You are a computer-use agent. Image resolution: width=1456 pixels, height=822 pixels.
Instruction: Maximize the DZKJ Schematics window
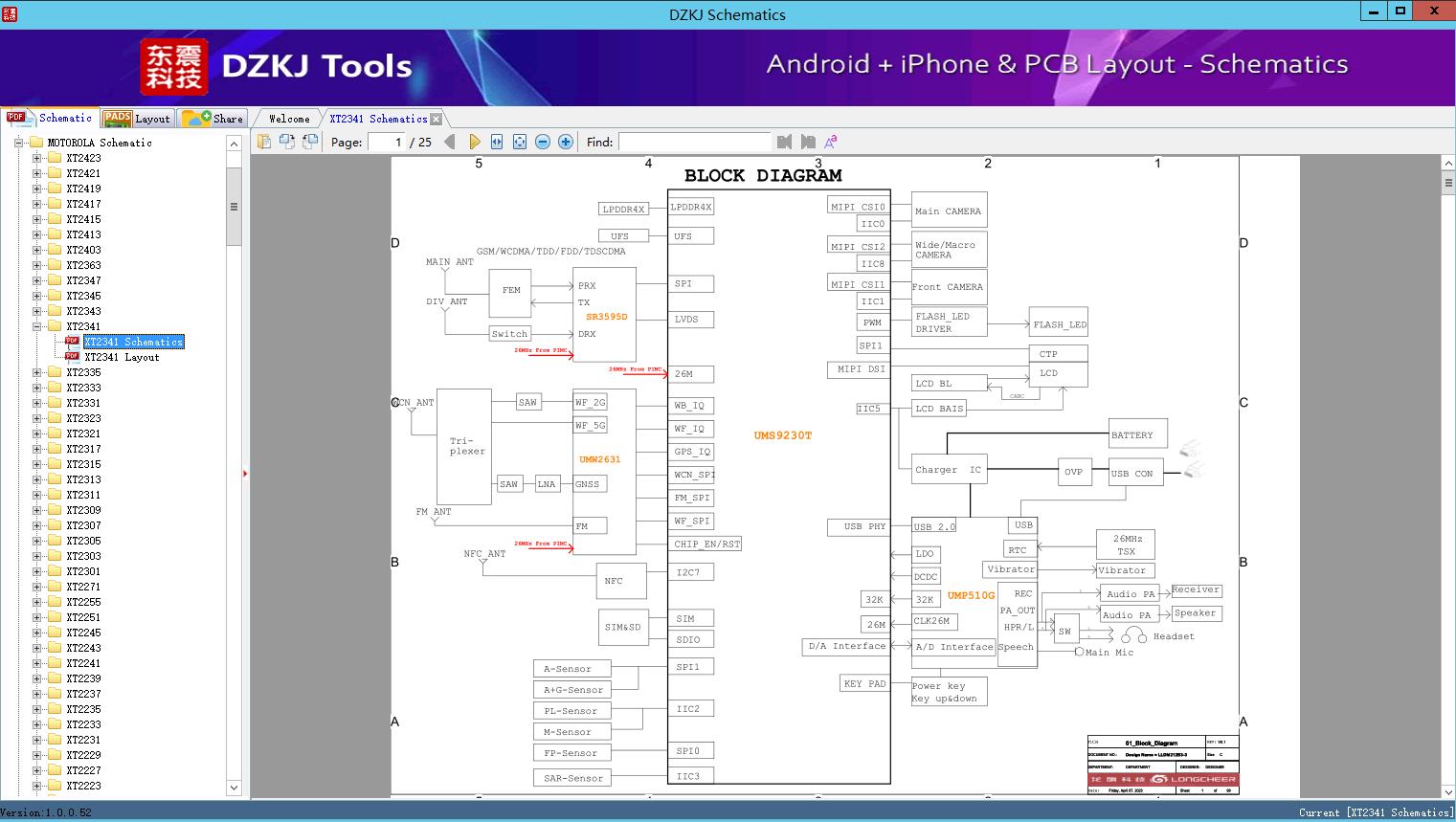(x=1400, y=11)
